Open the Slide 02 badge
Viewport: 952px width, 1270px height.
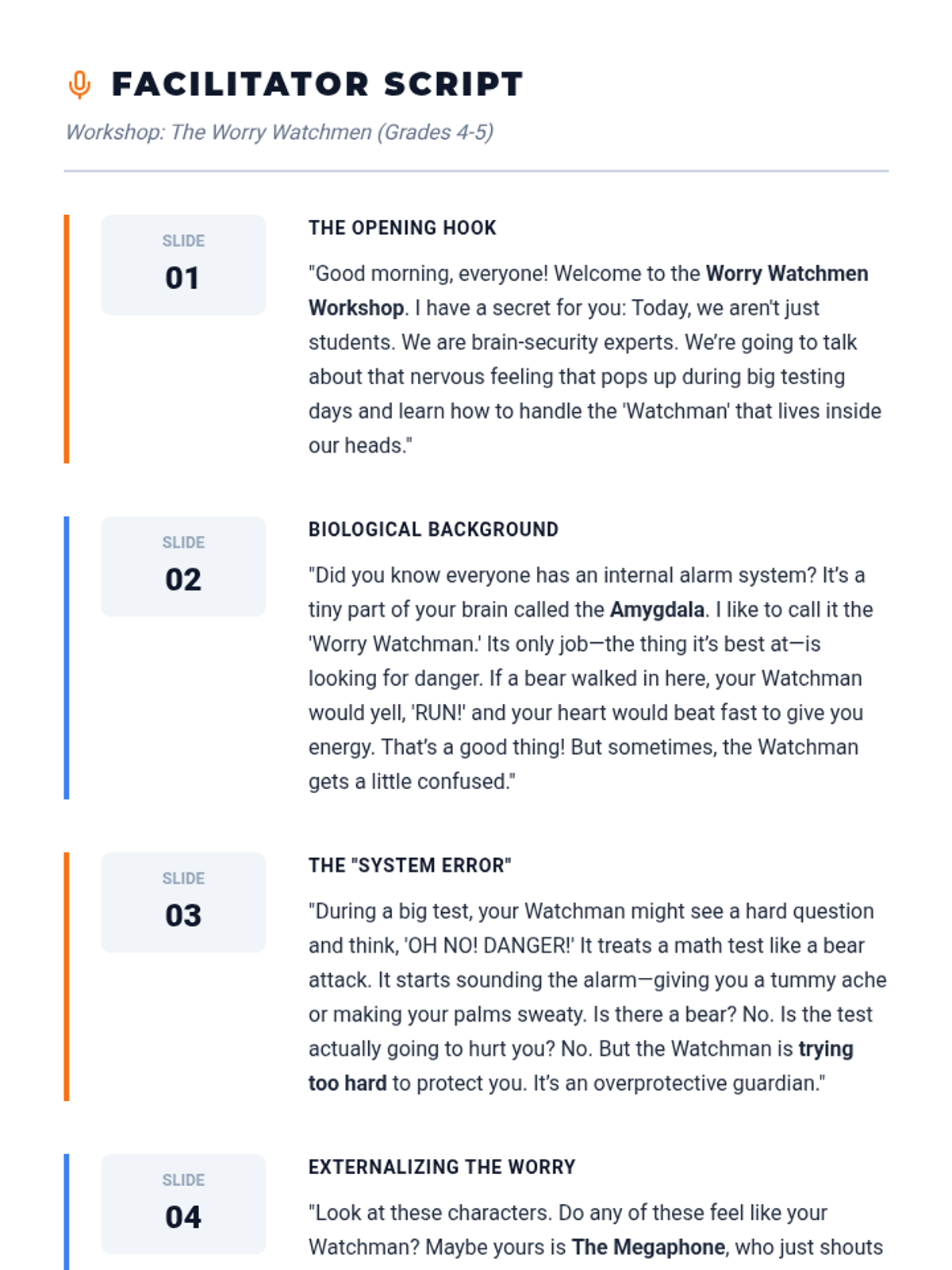click(183, 567)
